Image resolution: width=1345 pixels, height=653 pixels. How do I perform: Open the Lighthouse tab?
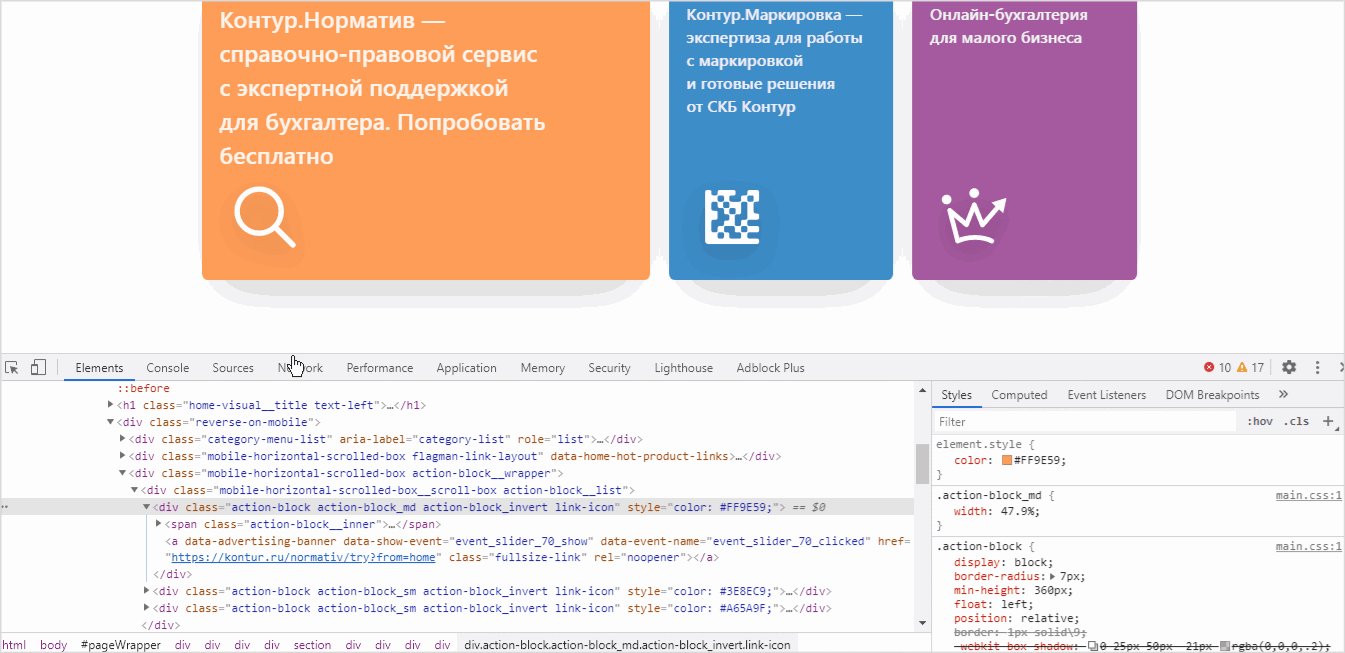click(x=684, y=368)
